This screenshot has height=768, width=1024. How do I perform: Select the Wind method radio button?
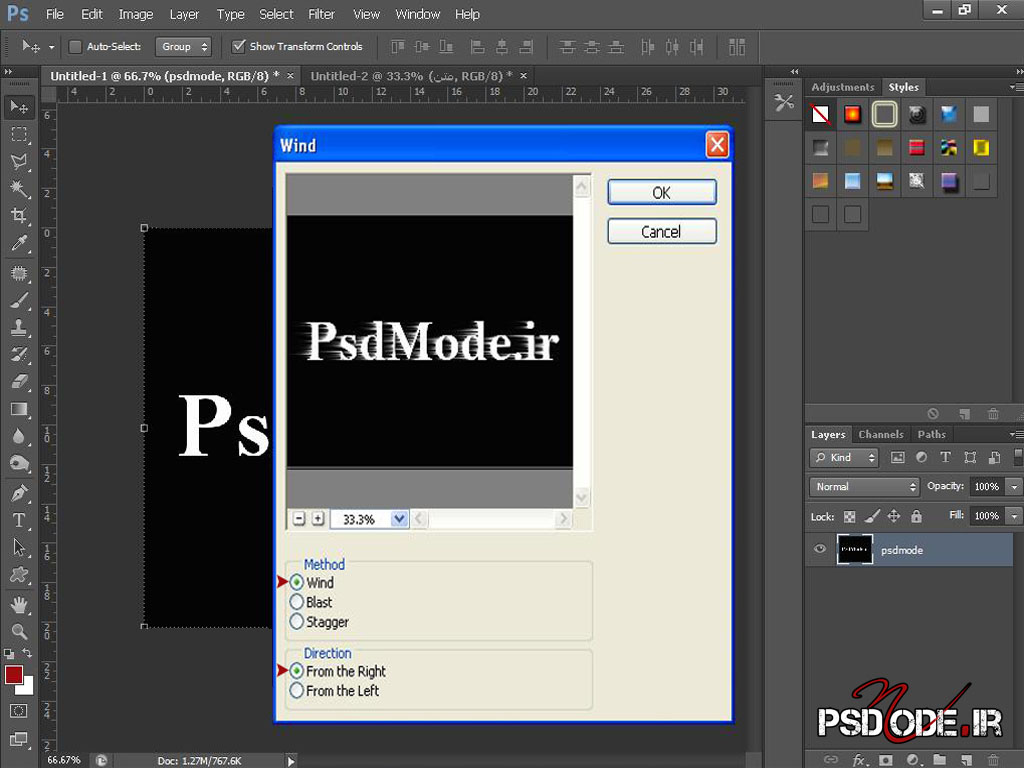click(x=296, y=582)
